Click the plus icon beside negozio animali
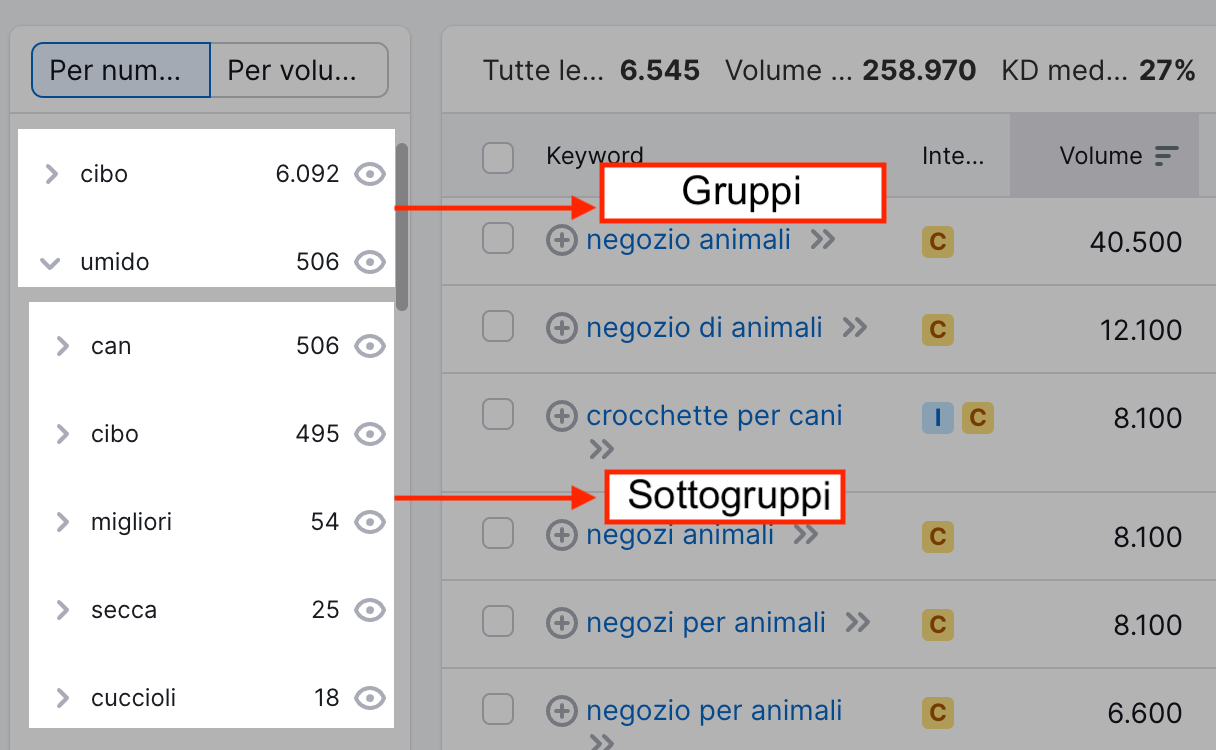 [x=561, y=240]
